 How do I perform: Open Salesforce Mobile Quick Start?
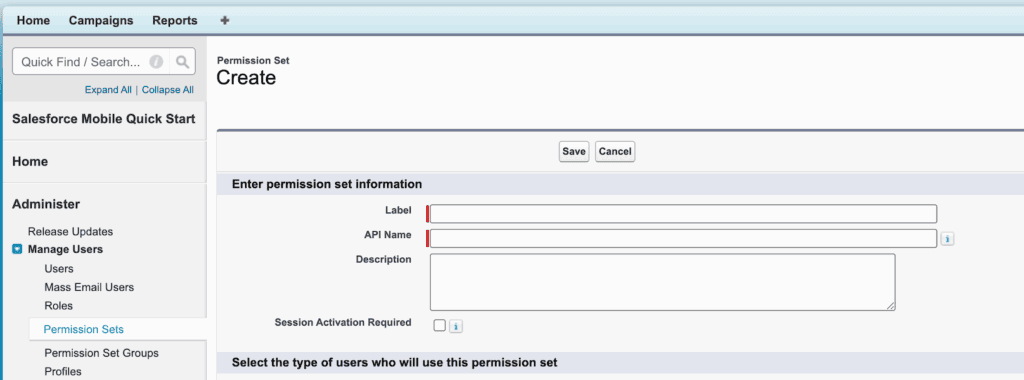104,119
